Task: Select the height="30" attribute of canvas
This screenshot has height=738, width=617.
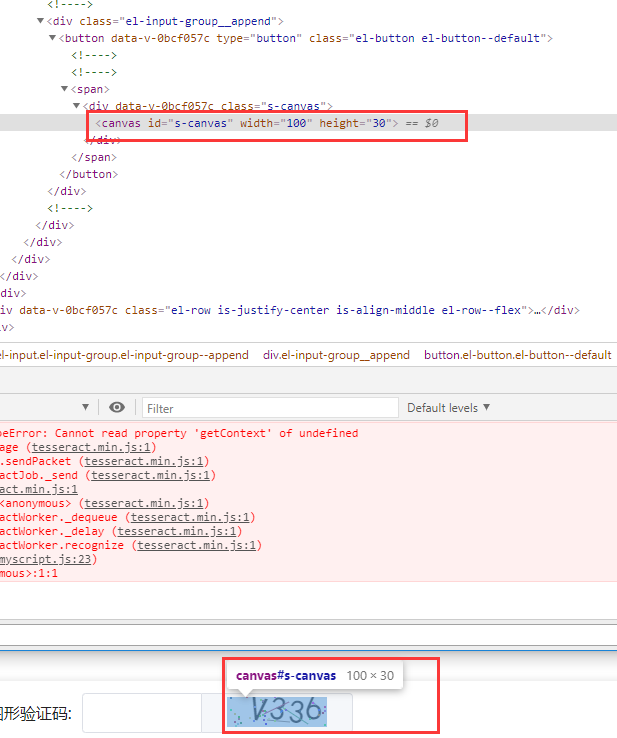Action: click(x=356, y=123)
